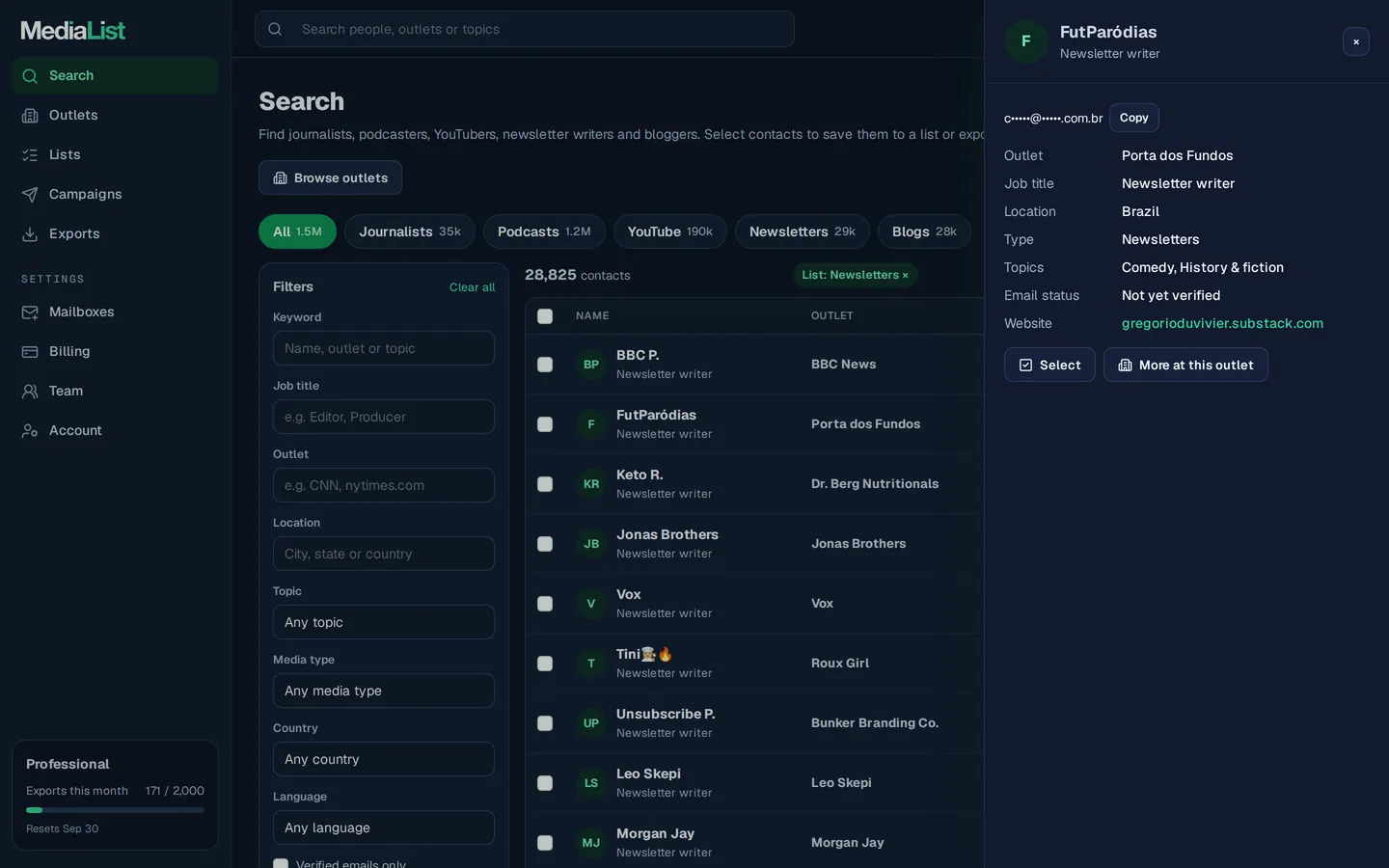
Task: Switch to the Podcasts 1.2M tab
Action: [x=544, y=231]
